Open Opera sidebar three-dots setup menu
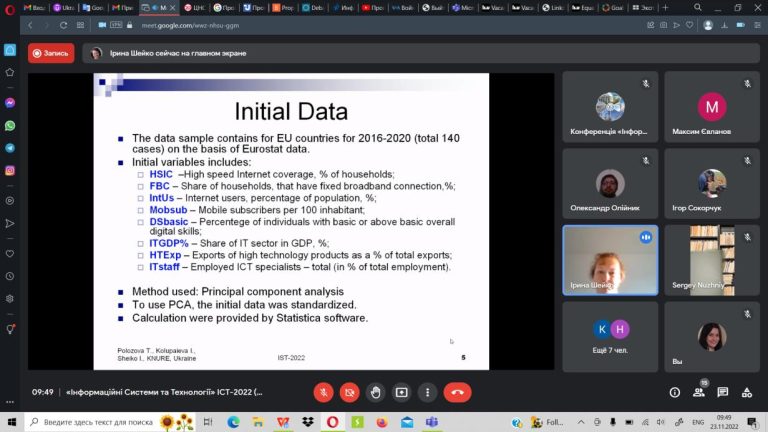The width and height of the screenshot is (768, 432). (x=10, y=402)
